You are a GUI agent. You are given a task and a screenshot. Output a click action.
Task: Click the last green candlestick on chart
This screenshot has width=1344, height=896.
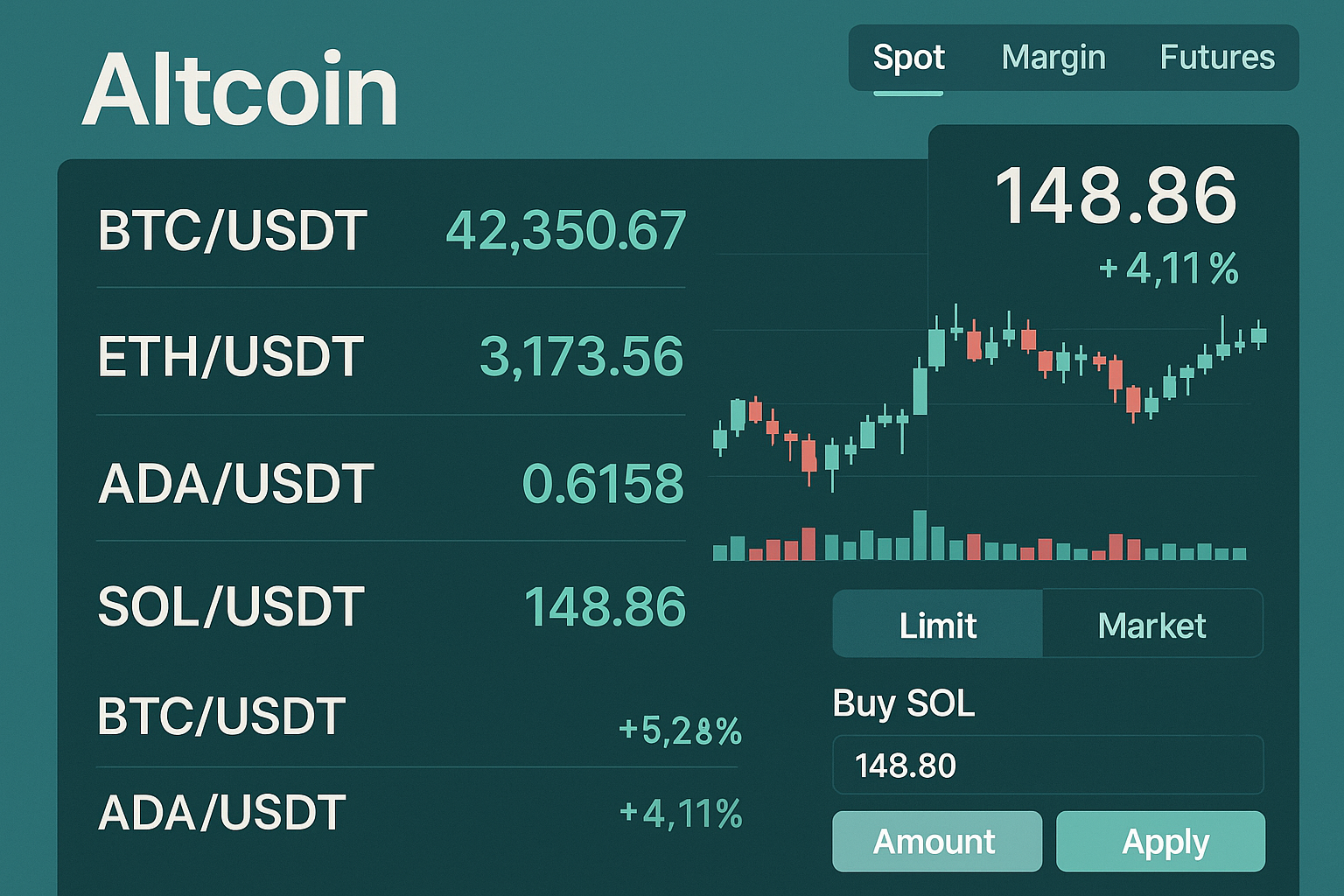(1259, 334)
